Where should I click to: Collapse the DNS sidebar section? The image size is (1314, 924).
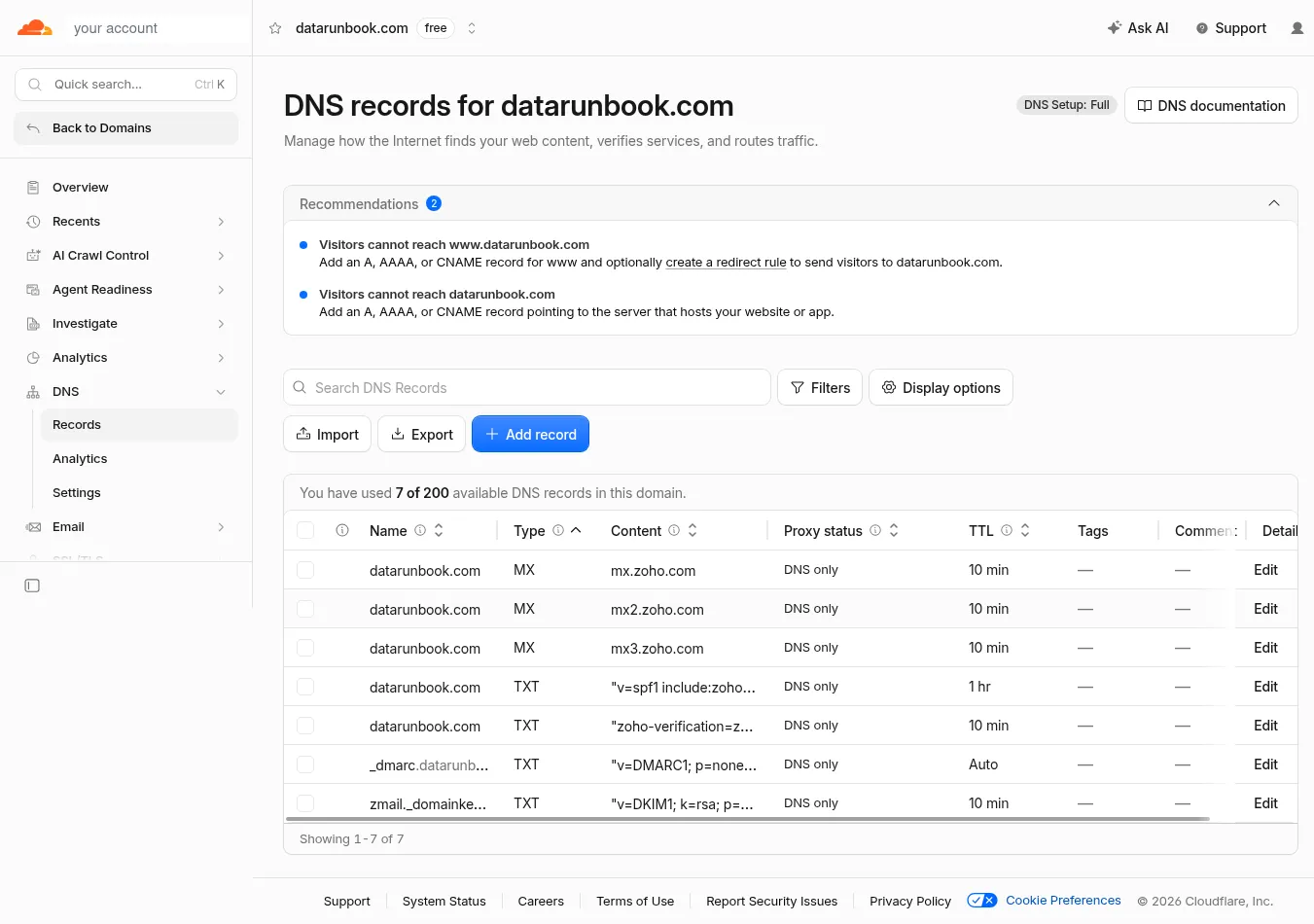(126, 392)
